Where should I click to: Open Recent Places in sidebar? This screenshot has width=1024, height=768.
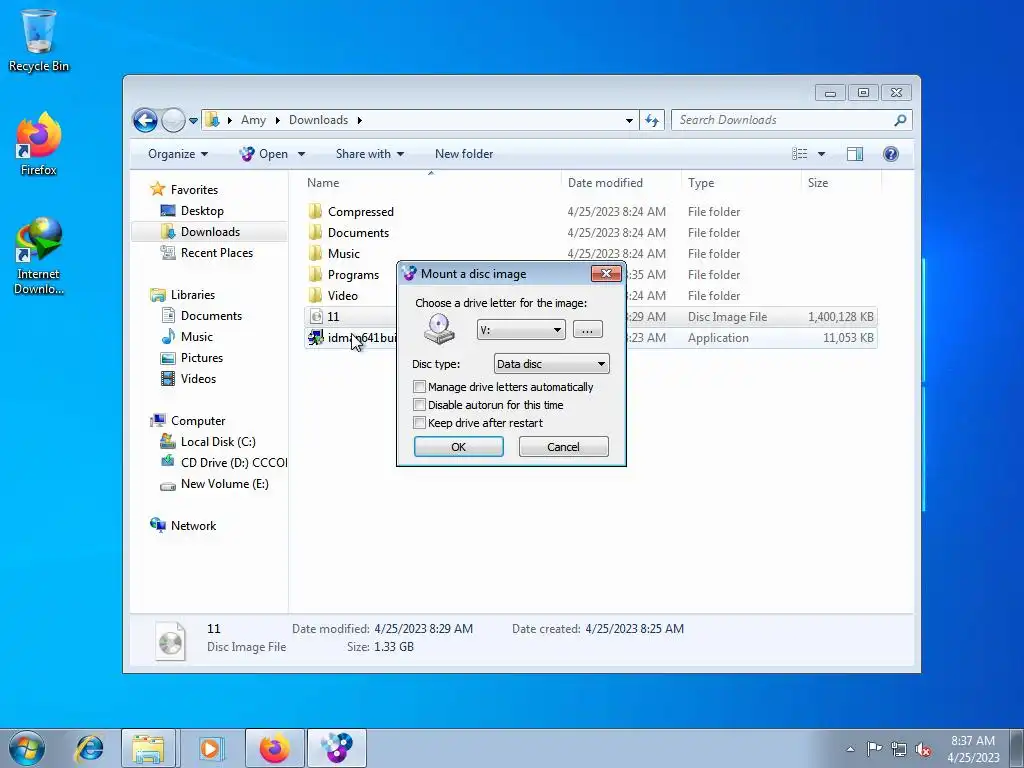216,253
